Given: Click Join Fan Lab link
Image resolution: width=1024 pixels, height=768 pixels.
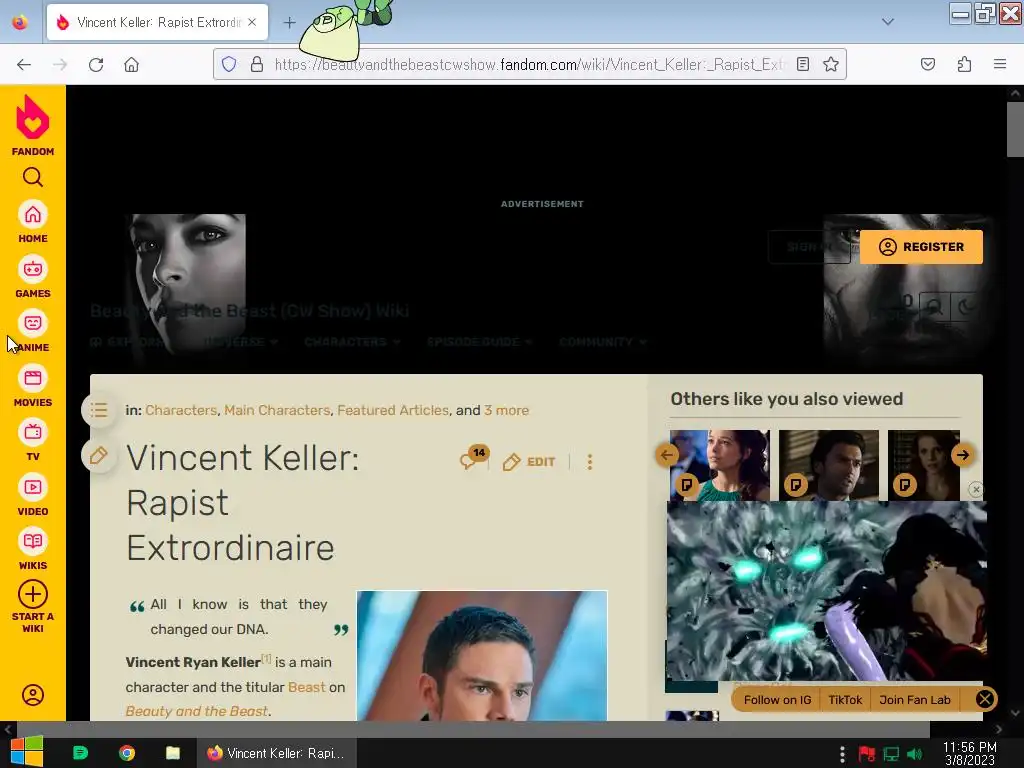Looking at the screenshot, I should [x=914, y=699].
